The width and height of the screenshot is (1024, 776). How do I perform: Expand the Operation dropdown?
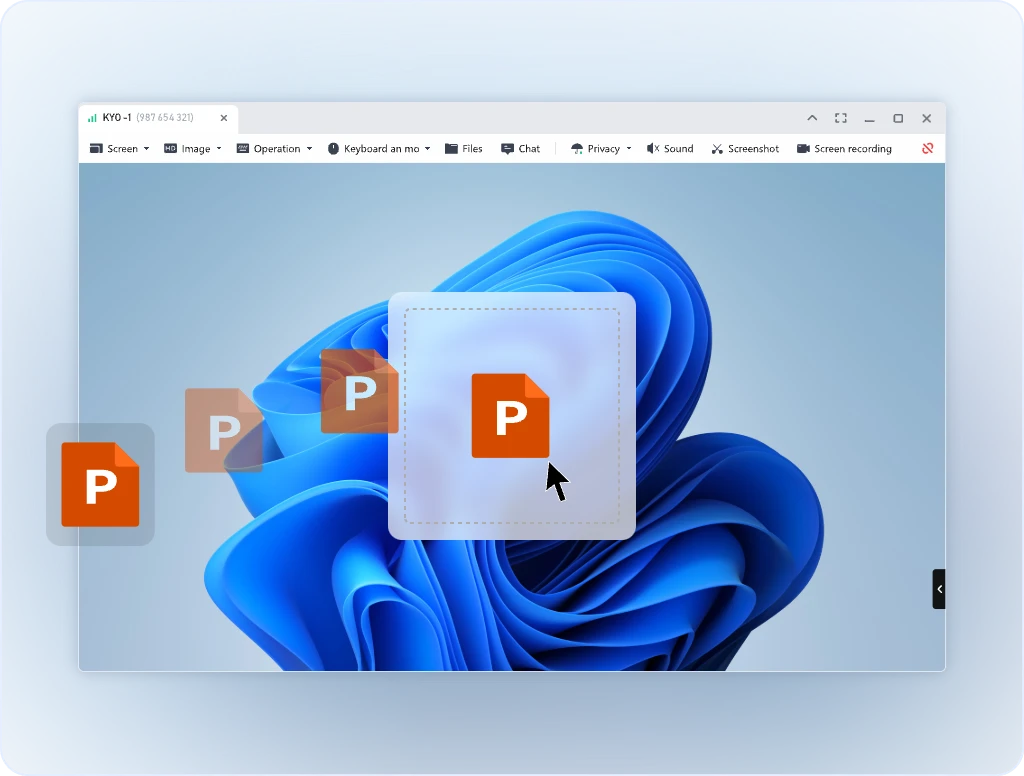[274, 149]
